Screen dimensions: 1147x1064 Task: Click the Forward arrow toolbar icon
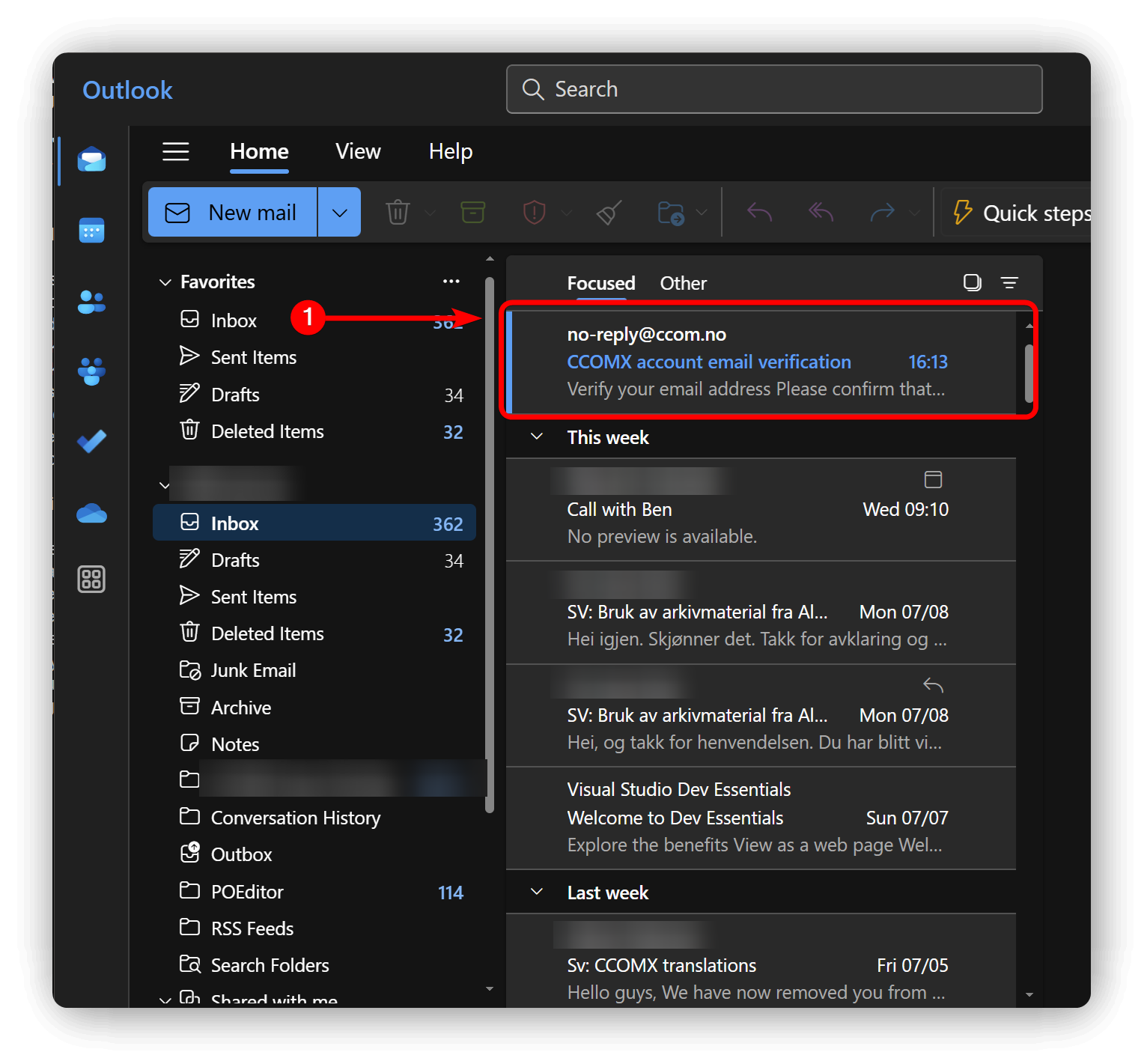882,213
